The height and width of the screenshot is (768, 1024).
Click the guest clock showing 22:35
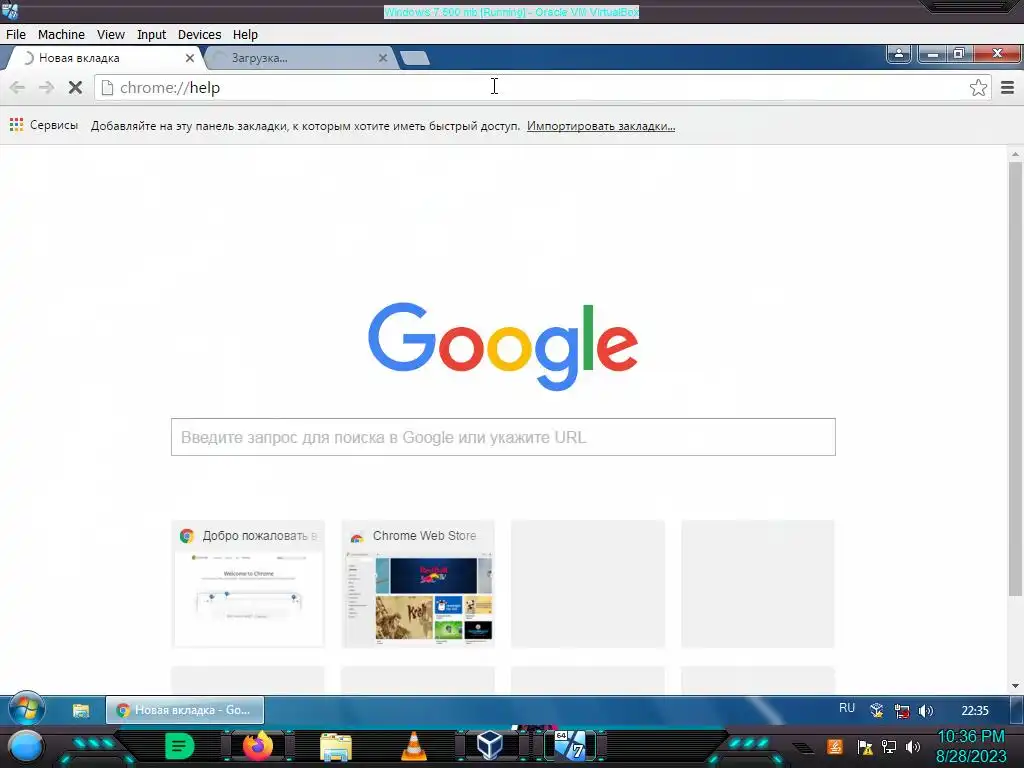point(974,711)
